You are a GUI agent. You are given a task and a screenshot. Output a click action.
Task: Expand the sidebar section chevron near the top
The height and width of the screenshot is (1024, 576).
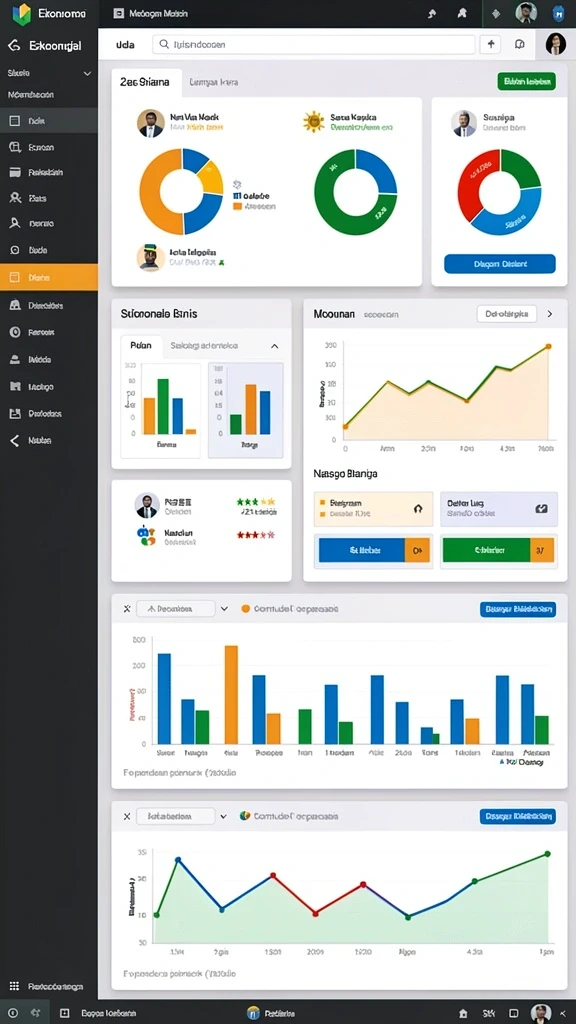click(88, 74)
